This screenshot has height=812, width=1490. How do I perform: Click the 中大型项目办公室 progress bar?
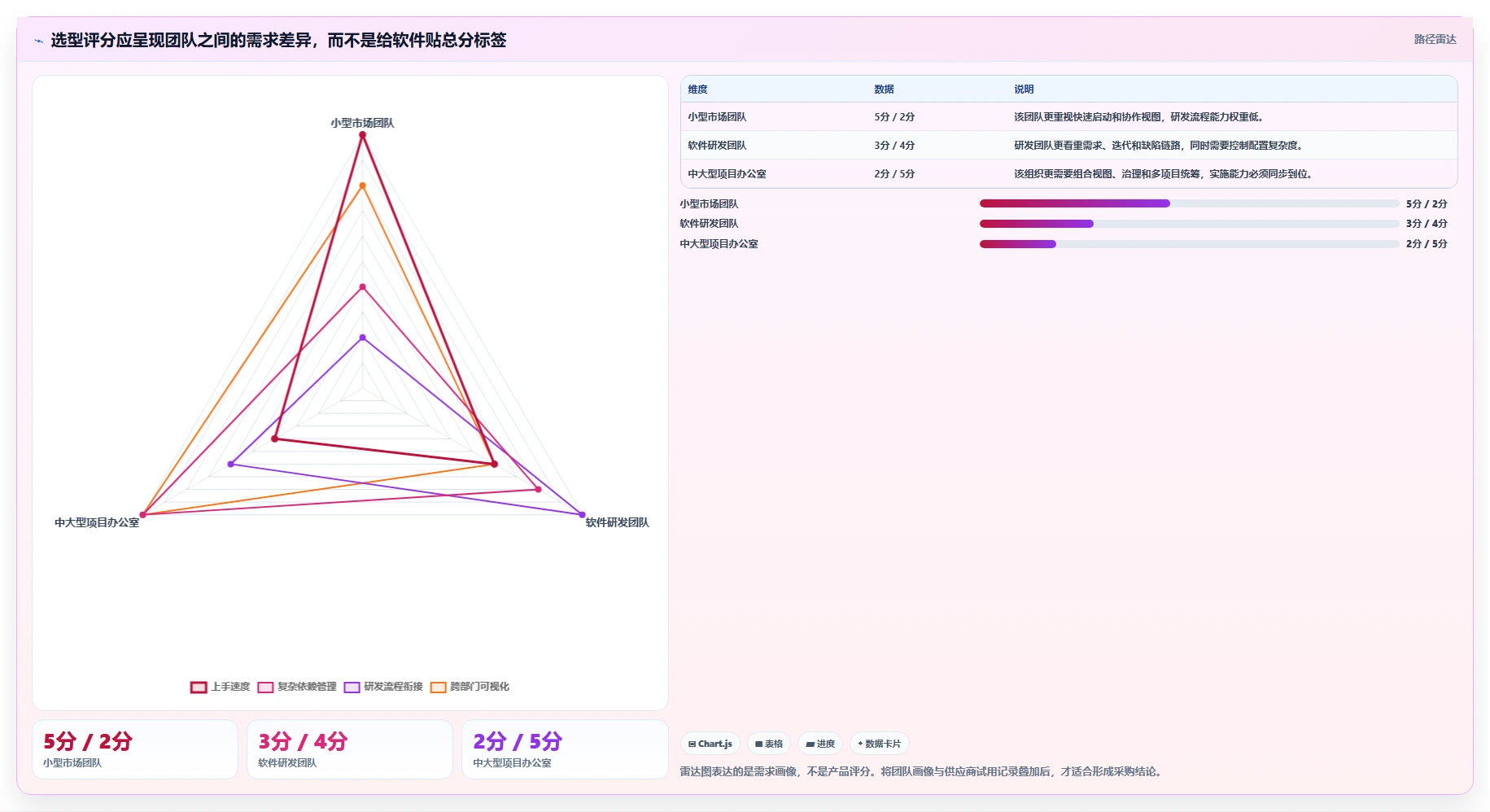click(1189, 244)
